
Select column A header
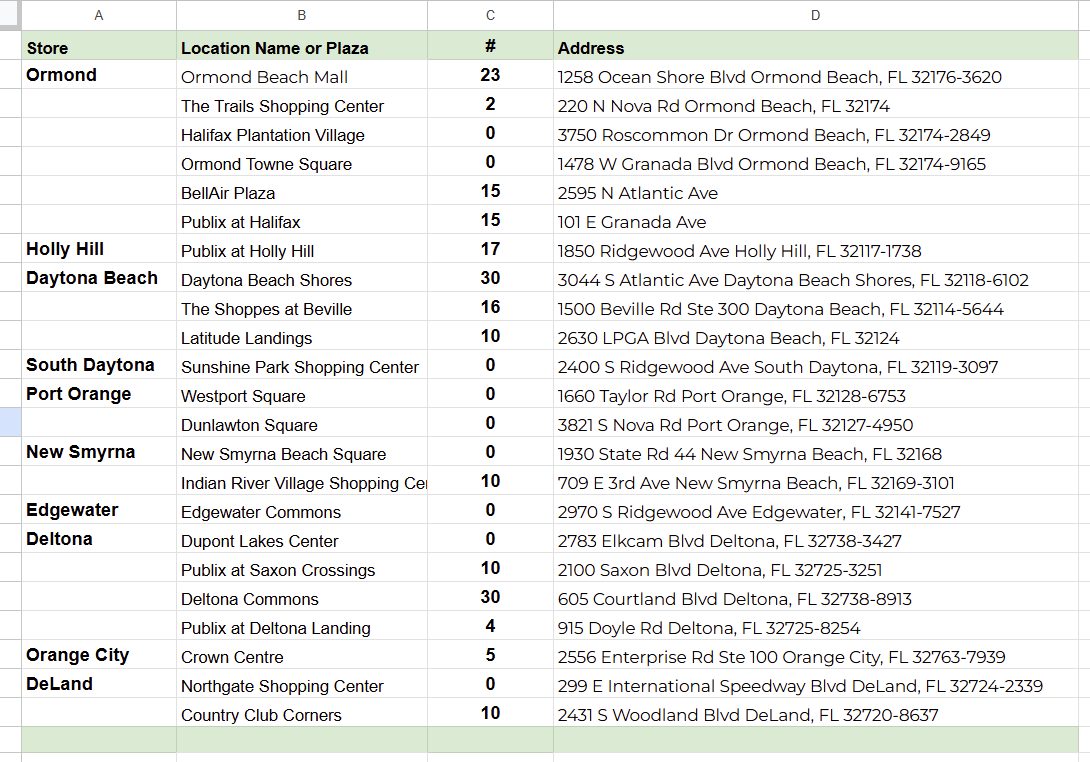coord(99,15)
